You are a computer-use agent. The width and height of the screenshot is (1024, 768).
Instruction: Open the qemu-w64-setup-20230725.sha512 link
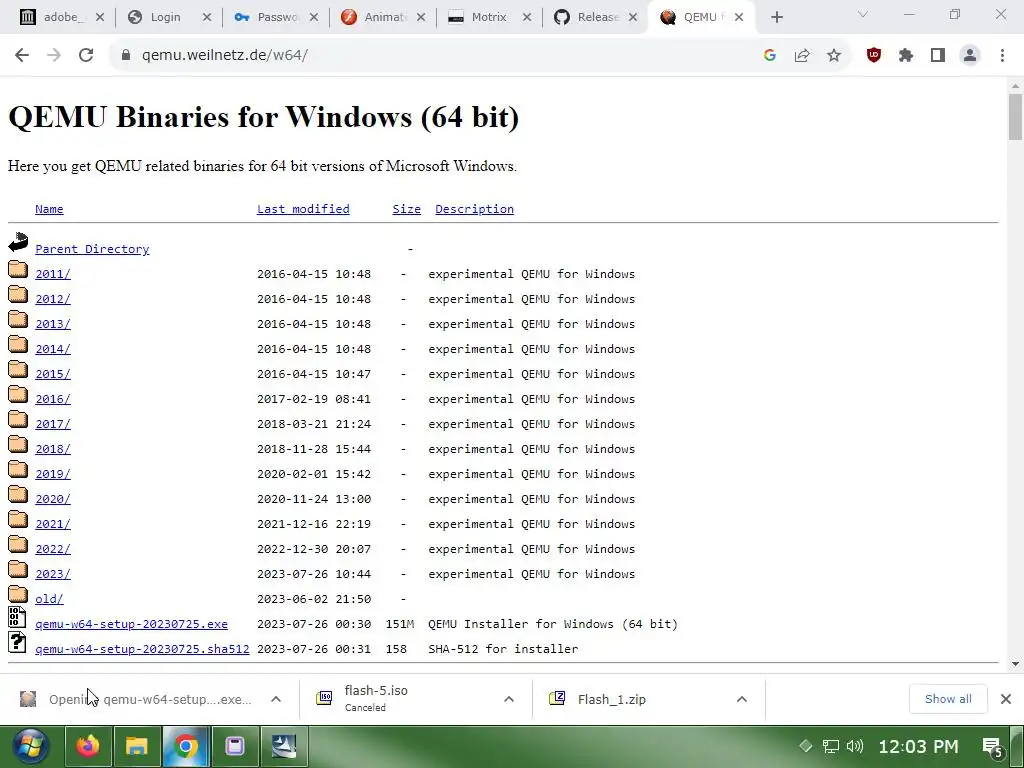142,649
